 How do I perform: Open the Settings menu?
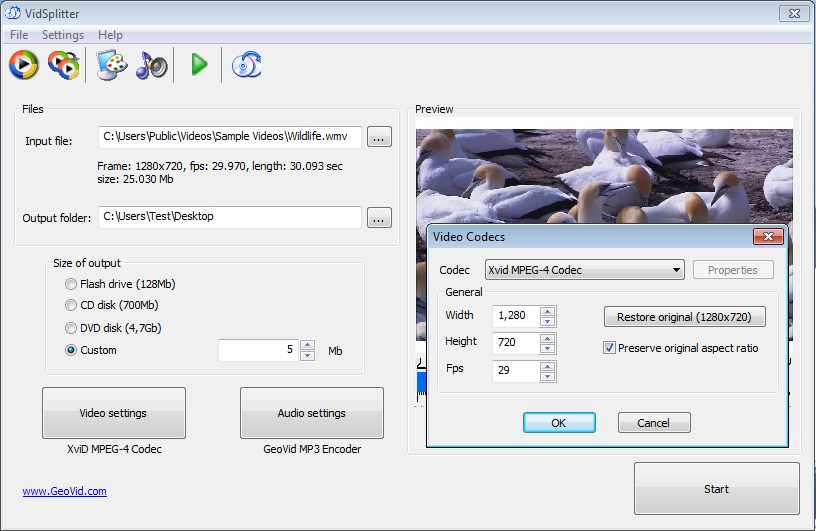[x=63, y=35]
